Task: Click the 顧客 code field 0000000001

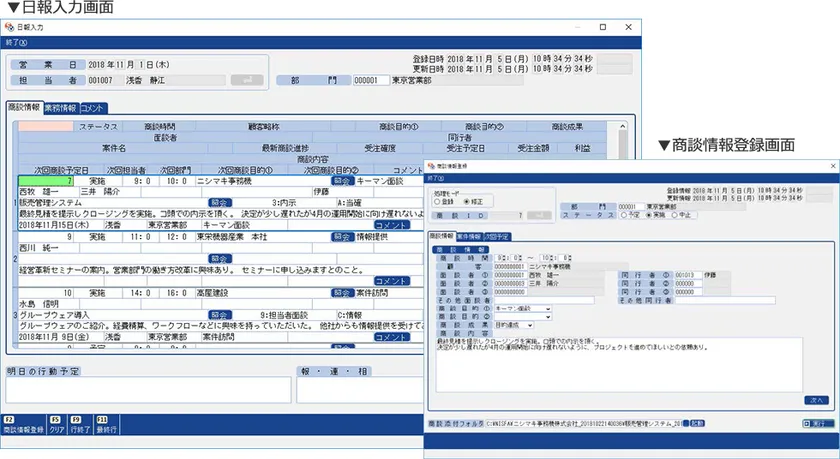Action: 510,266
